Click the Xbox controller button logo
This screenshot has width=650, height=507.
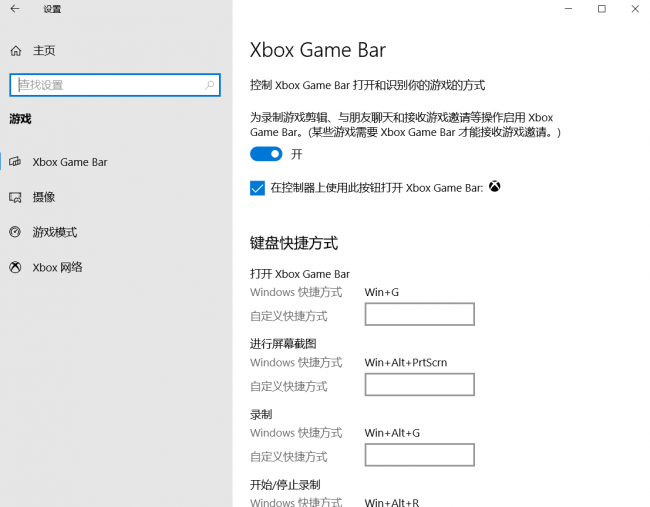pos(495,187)
